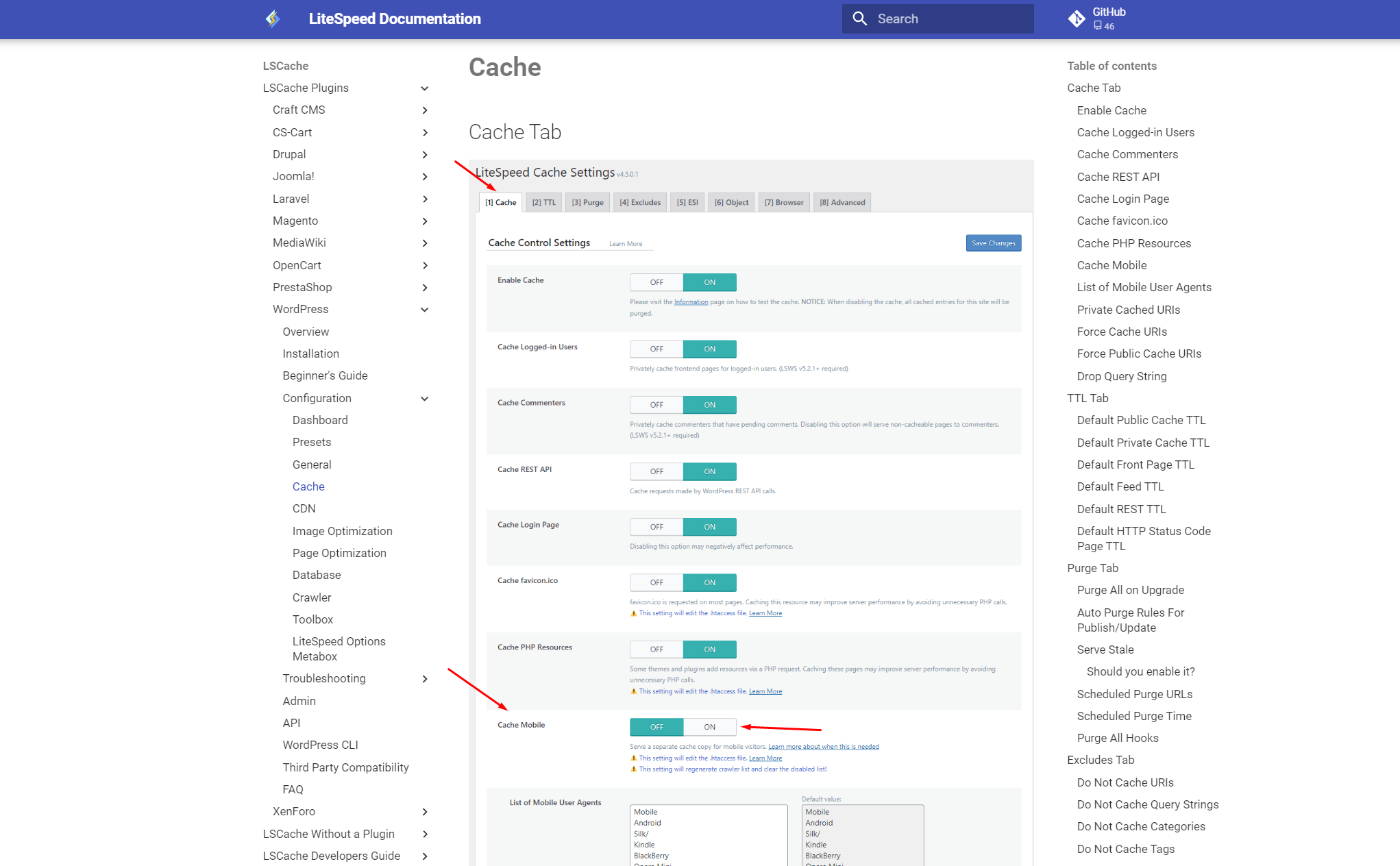Open the CDN configuration page
Screen dimensions: 1400x866
pyautogui.click(x=304, y=508)
